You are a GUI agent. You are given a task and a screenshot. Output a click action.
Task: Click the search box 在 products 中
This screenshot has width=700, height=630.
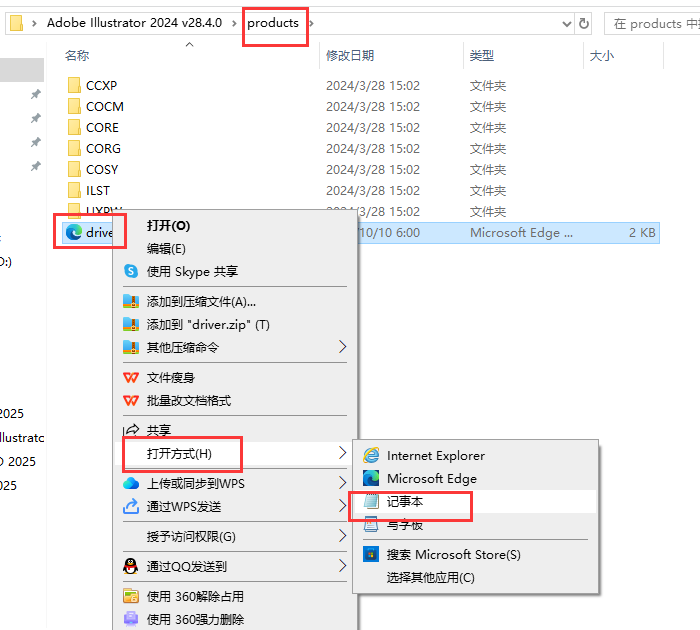[x=652, y=24]
